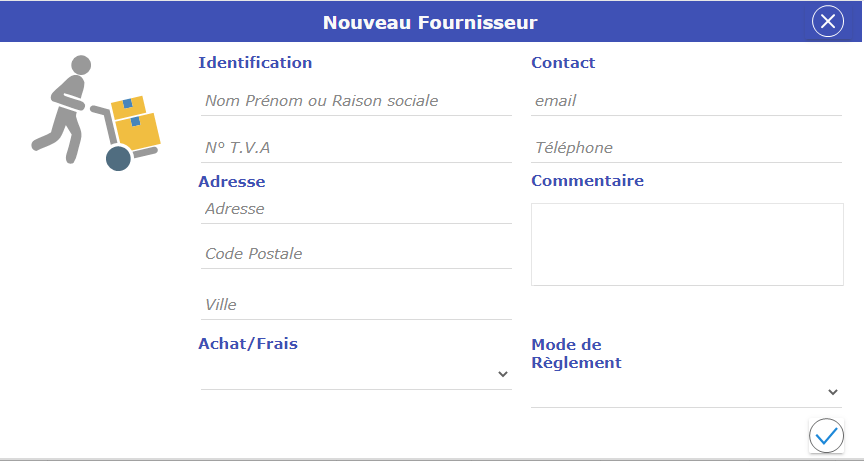Click the Identification section heading

(x=255, y=62)
